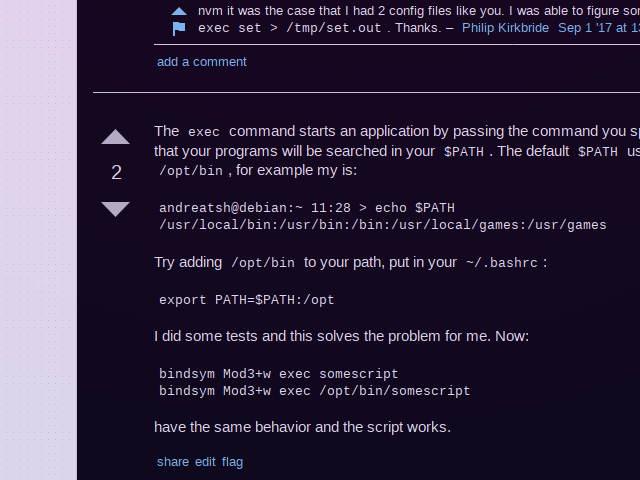Downvote the answer about exec command

click(116, 209)
